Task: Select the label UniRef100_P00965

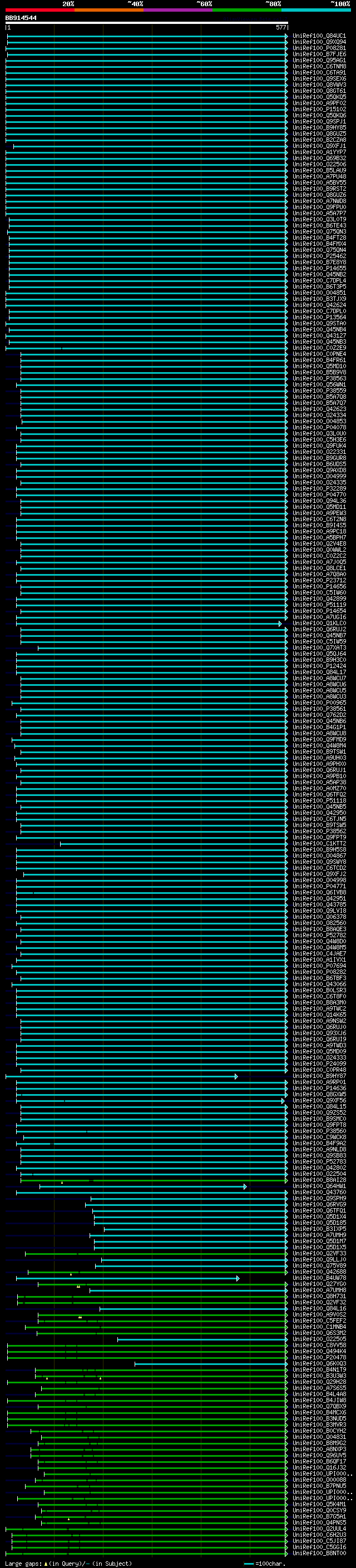Action: [x=319, y=703]
